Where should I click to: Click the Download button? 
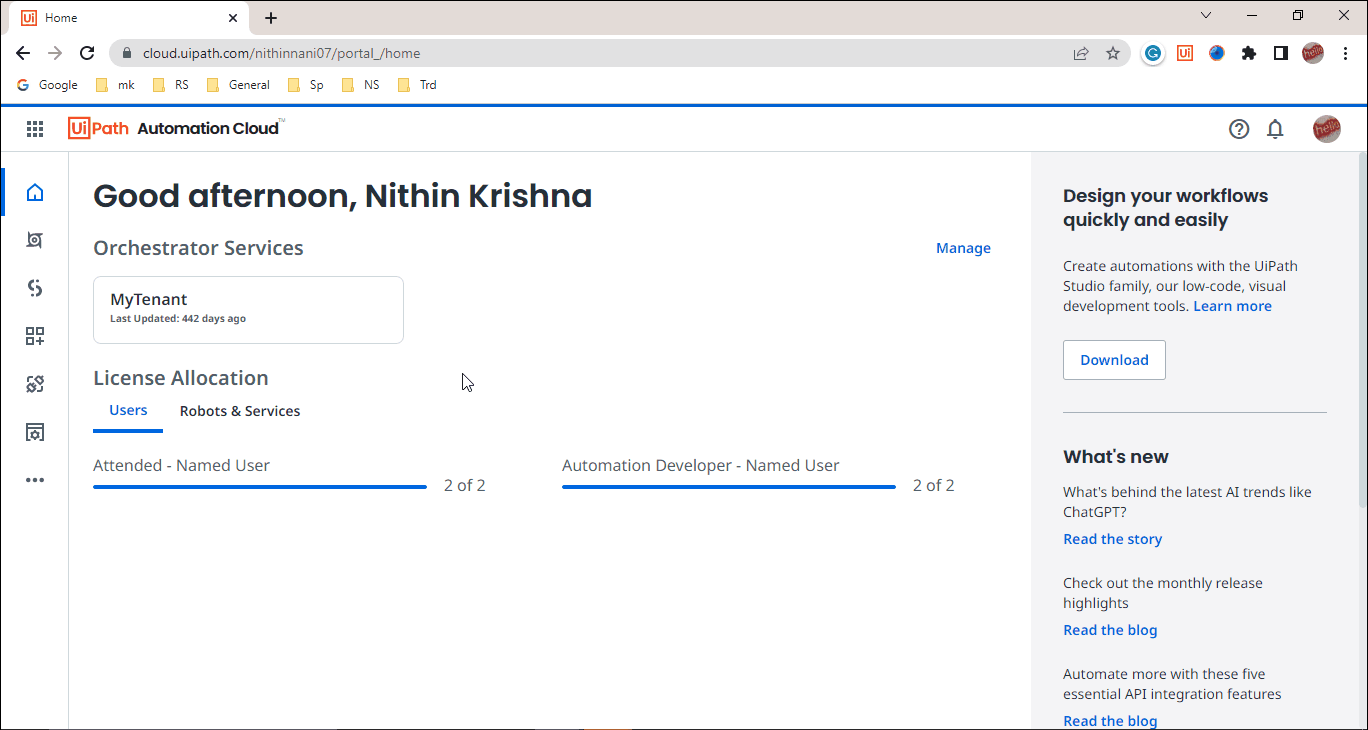click(1114, 360)
